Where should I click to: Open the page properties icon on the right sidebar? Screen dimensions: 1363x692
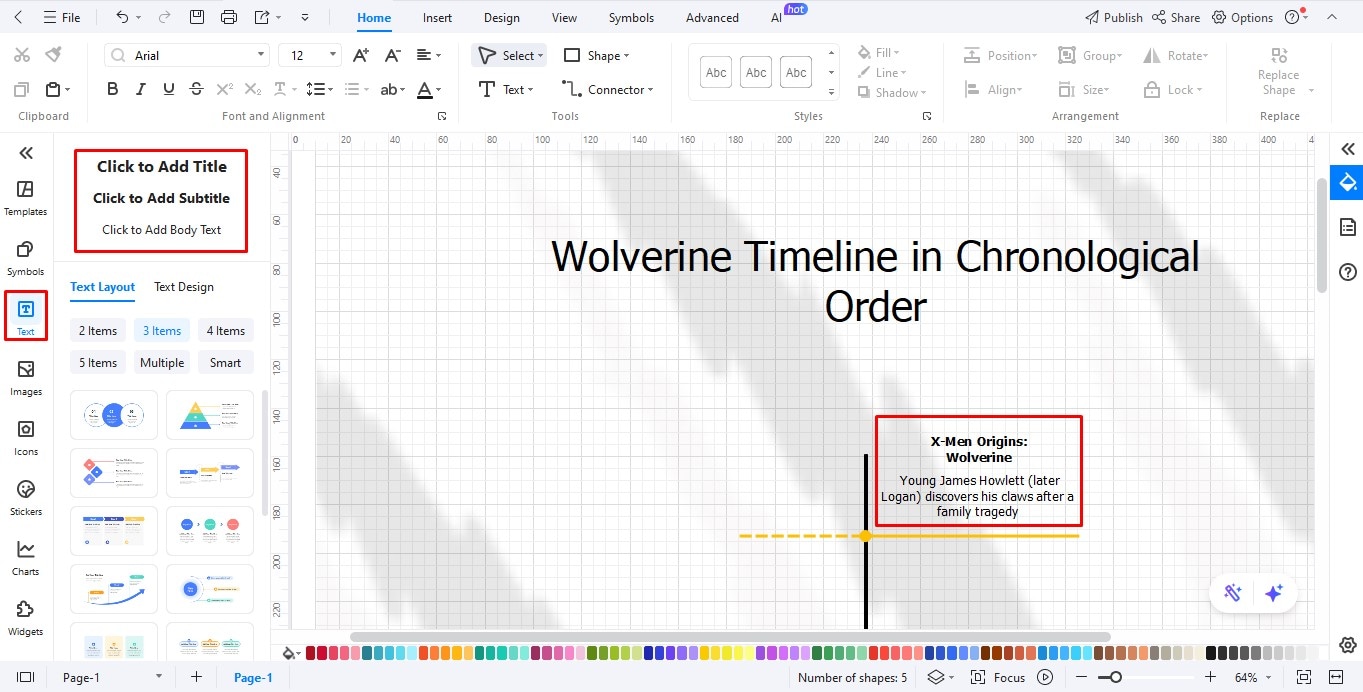tap(1347, 227)
